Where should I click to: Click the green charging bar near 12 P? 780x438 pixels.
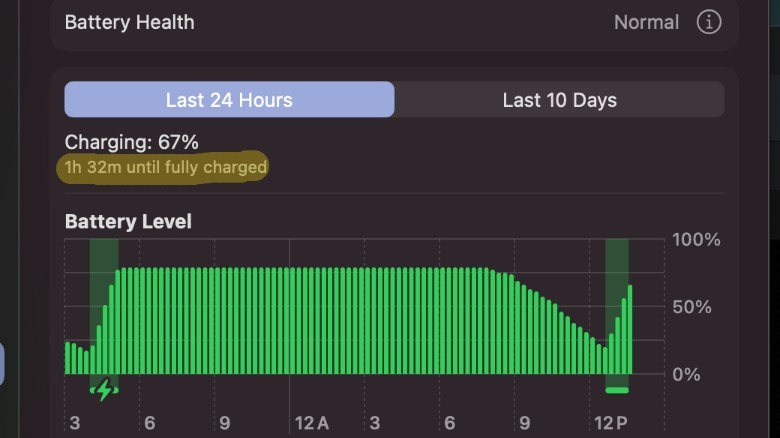point(617,390)
